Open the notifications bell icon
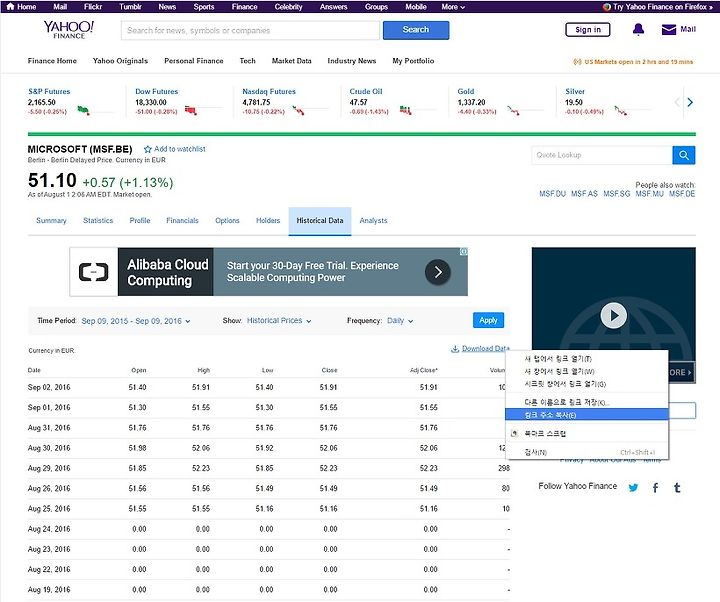Screen dimensions: 720x602 pos(638,29)
